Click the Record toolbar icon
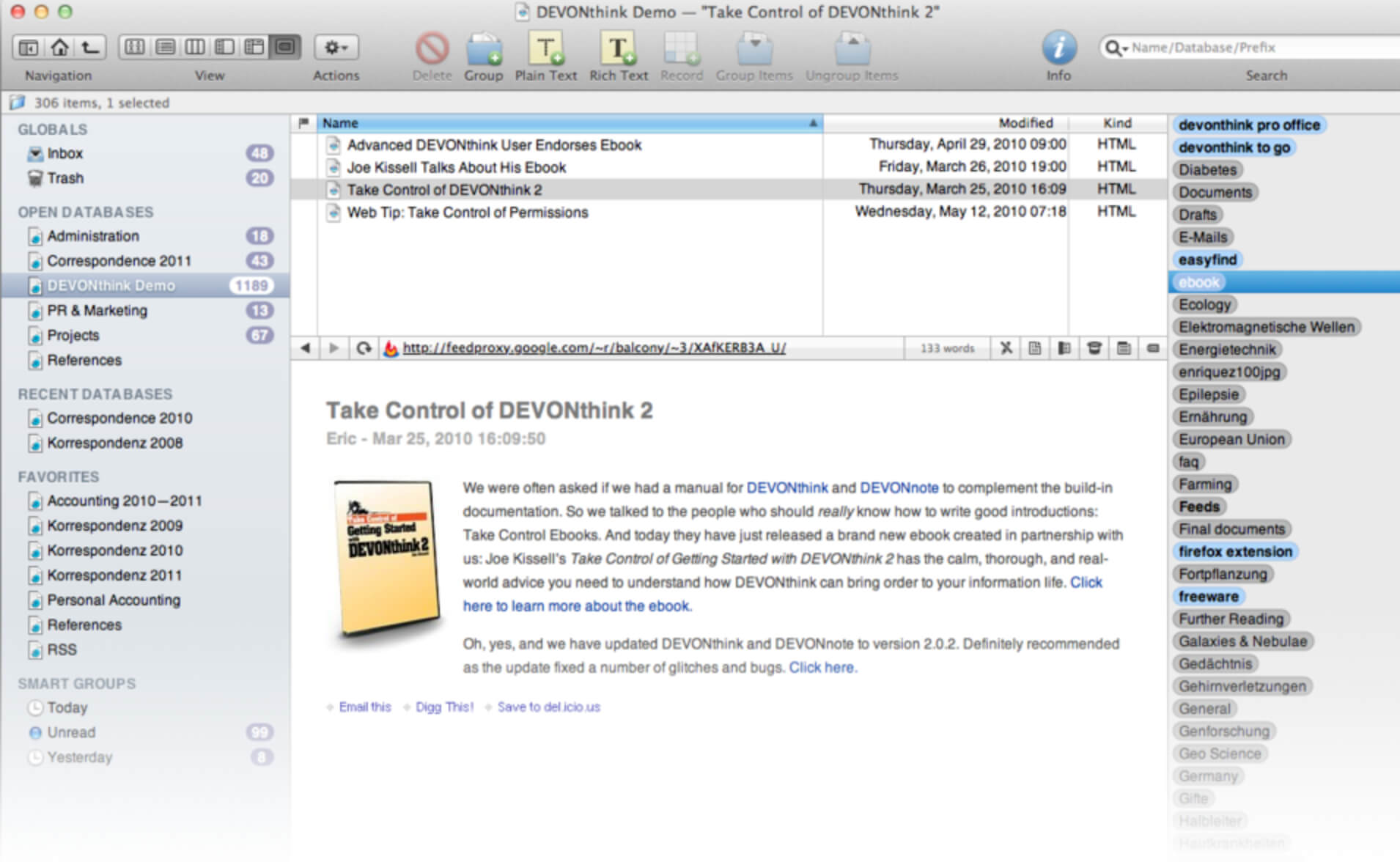 (682, 48)
